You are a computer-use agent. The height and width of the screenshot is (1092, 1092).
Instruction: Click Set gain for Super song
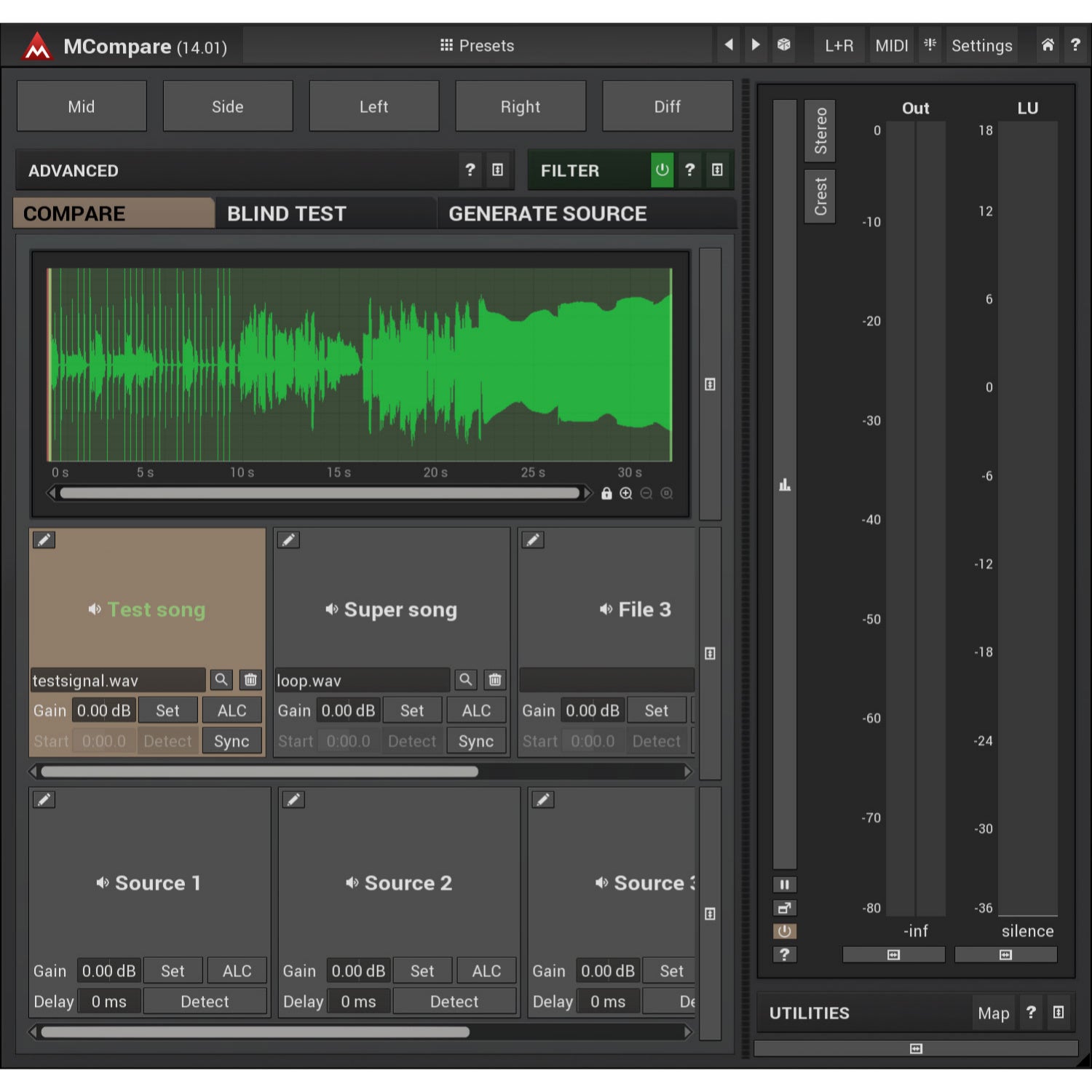tap(412, 711)
